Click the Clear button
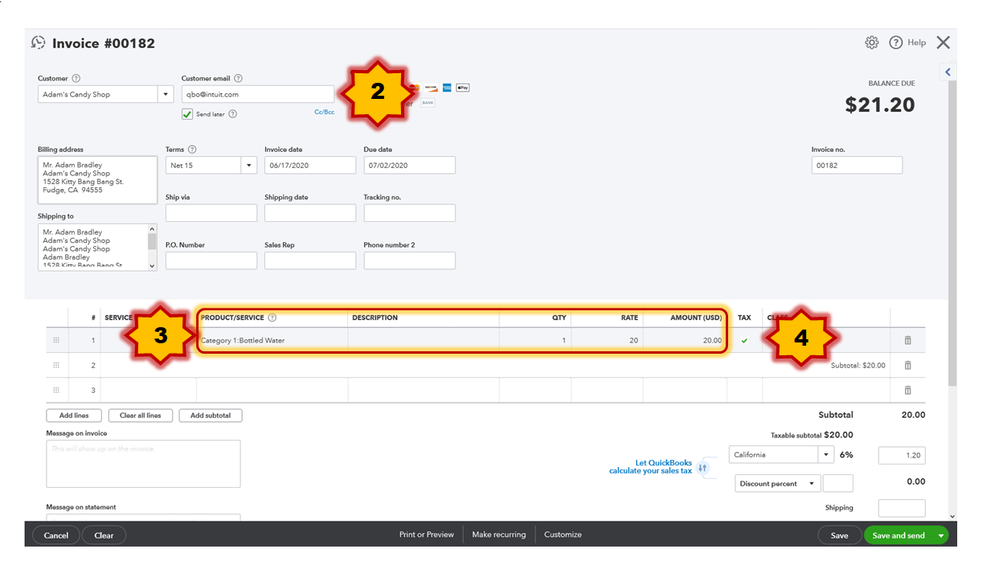 [x=104, y=535]
